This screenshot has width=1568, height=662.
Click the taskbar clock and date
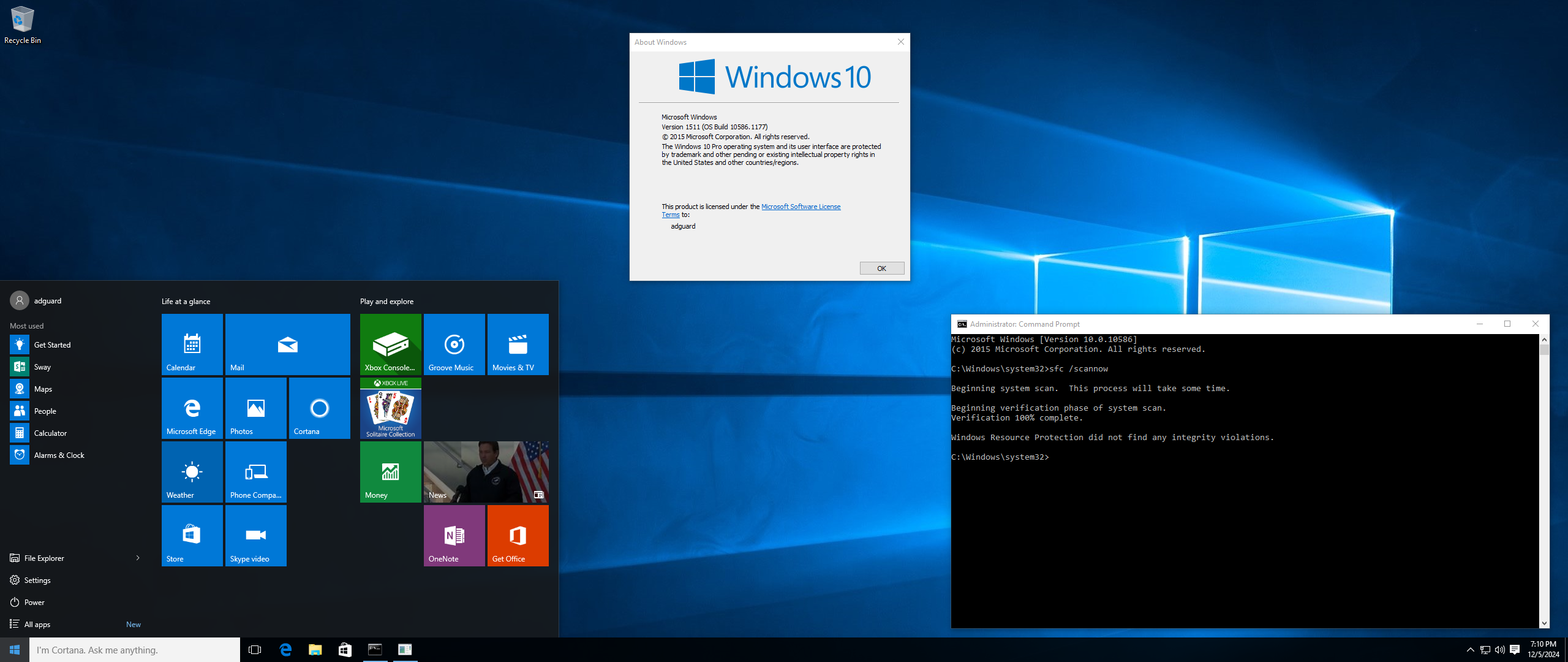click(x=1543, y=650)
